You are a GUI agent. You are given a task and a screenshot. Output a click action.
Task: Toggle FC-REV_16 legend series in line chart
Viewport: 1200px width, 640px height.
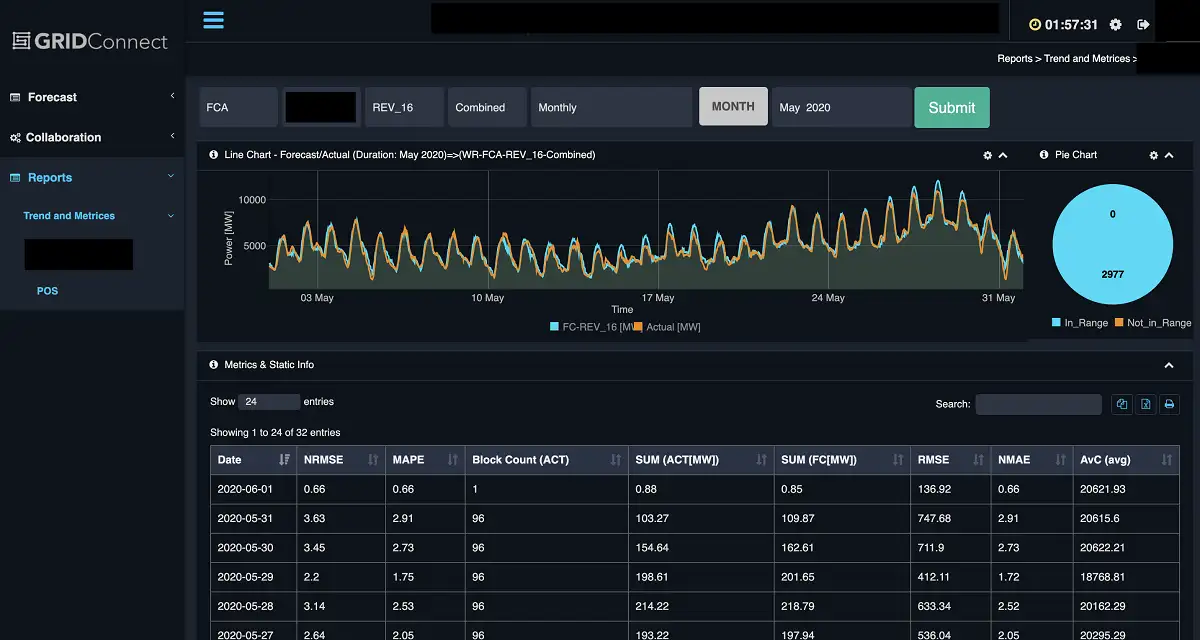(x=590, y=327)
